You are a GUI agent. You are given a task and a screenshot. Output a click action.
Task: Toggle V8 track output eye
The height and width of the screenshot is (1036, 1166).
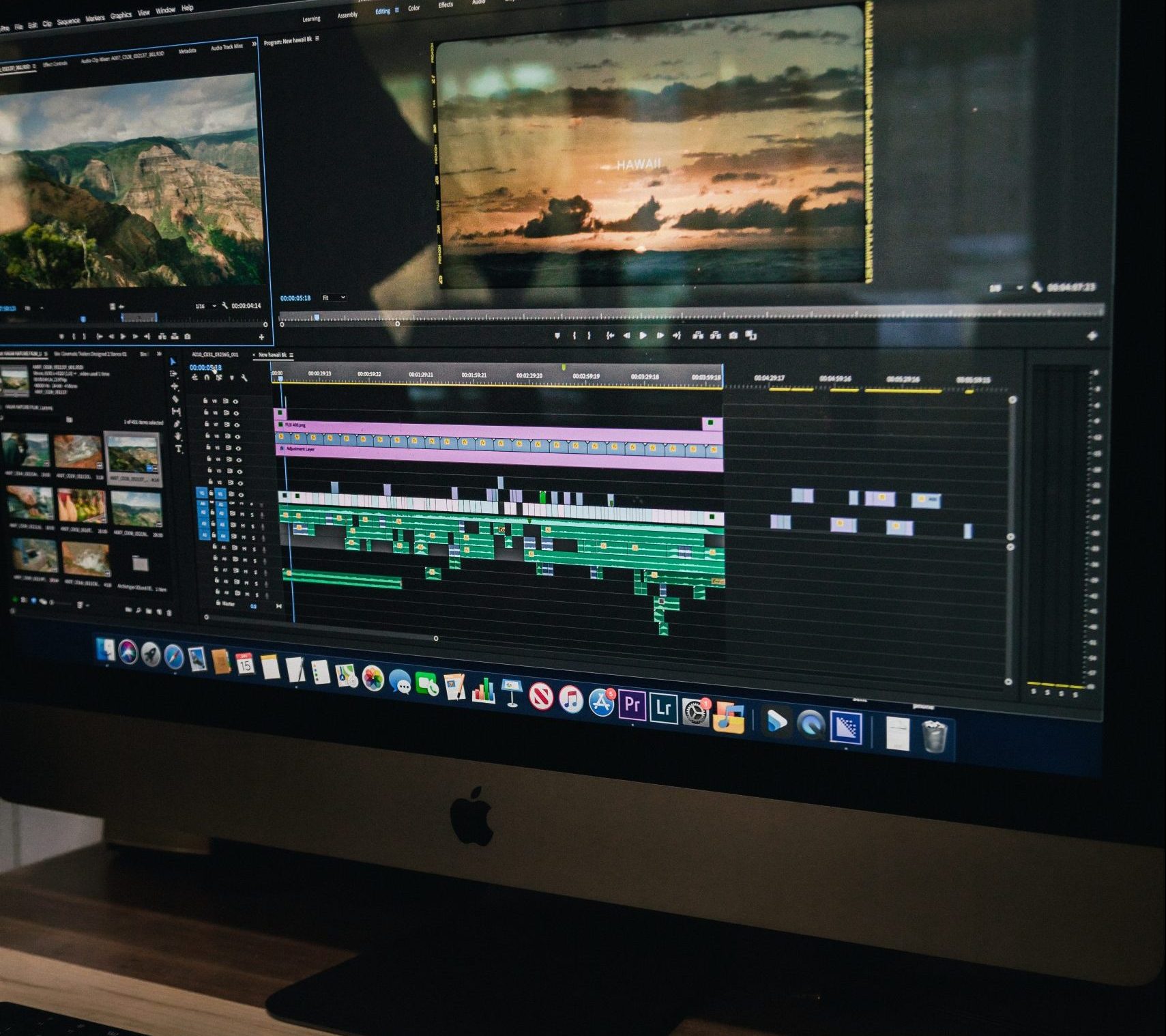(236, 413)
